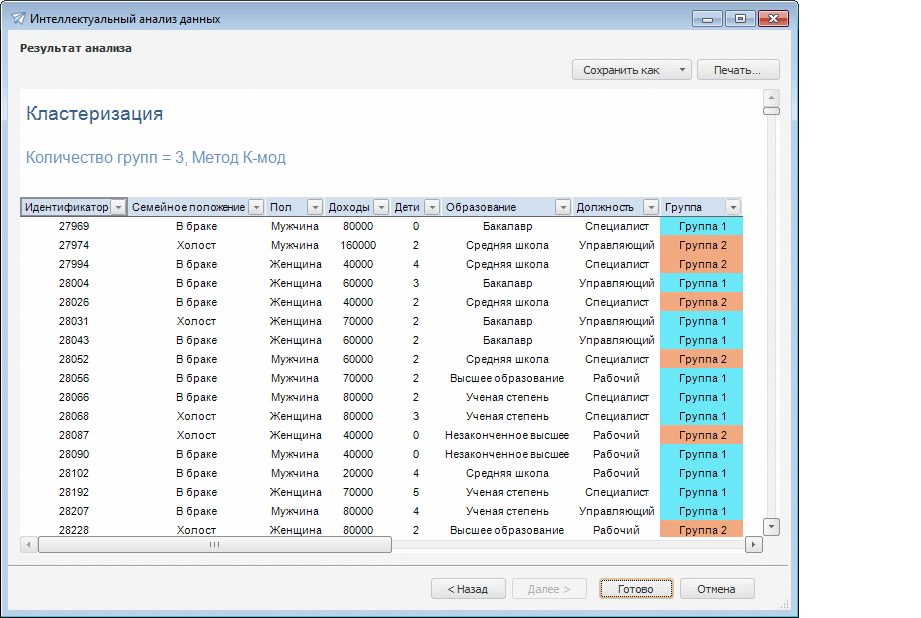Open the Сохранить как dropdown arrow
Screen dimensions: 921x618
pos(681,70)
